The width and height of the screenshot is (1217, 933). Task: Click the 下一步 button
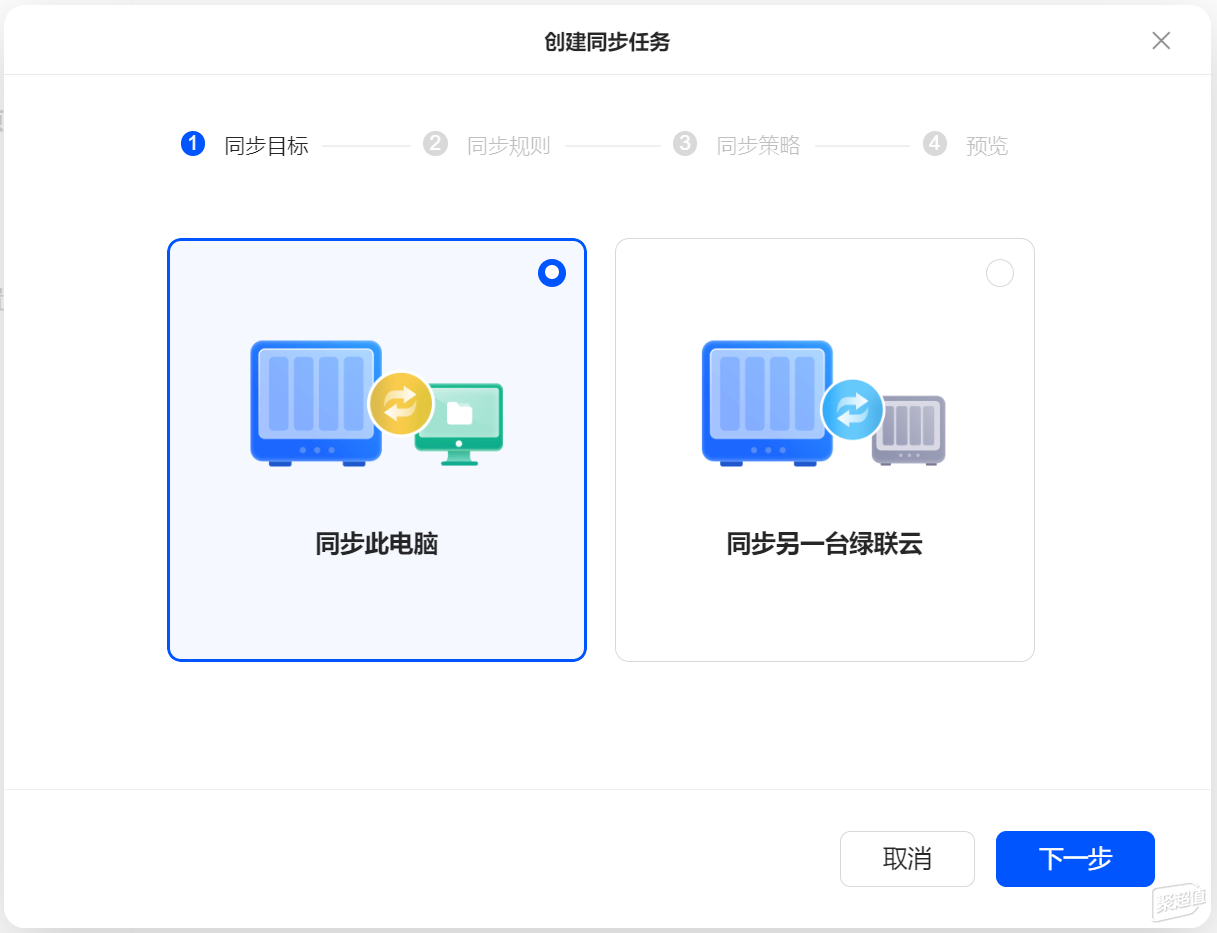point(1075,859)
